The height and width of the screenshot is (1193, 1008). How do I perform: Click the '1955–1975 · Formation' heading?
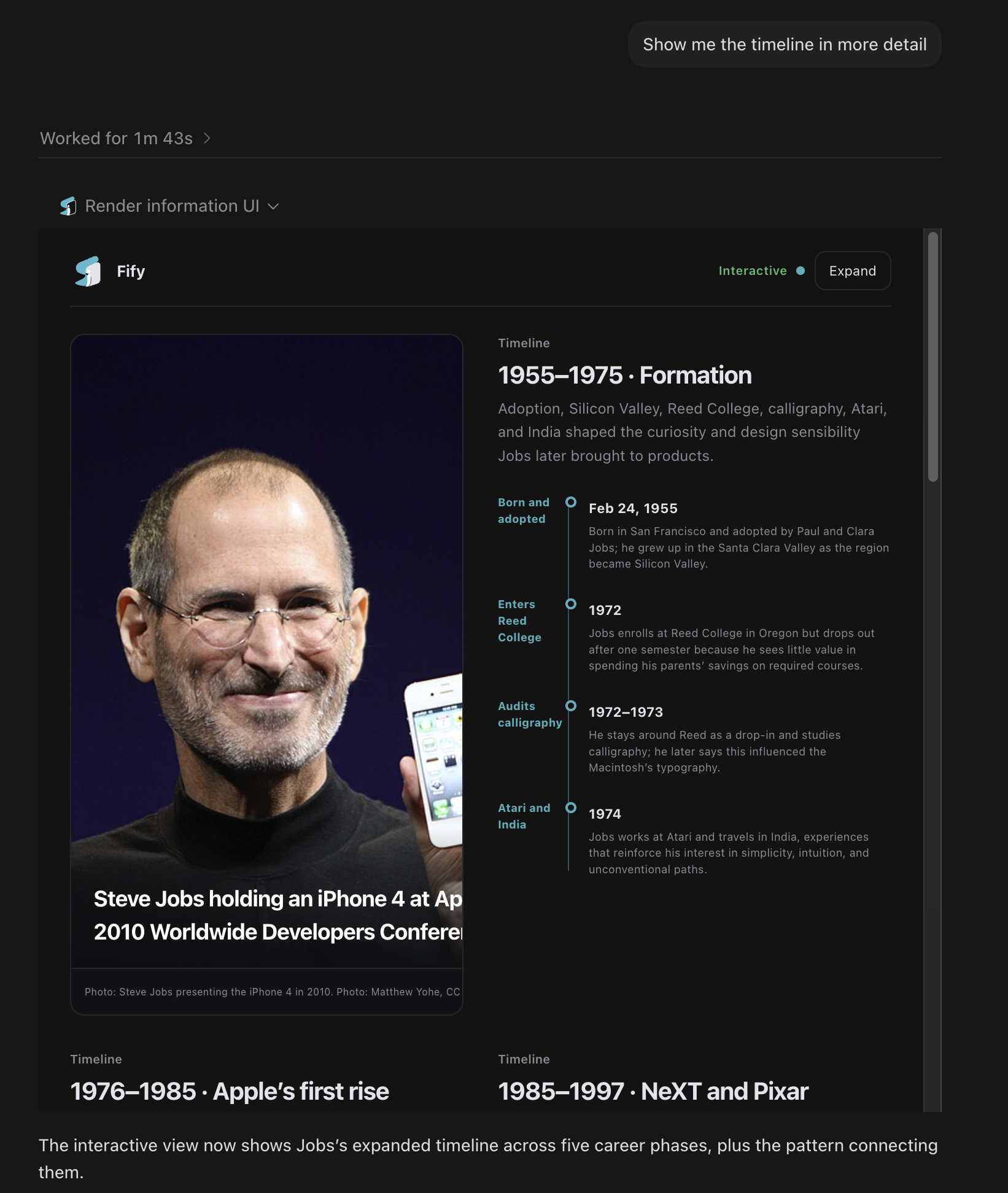click(624, 376)
